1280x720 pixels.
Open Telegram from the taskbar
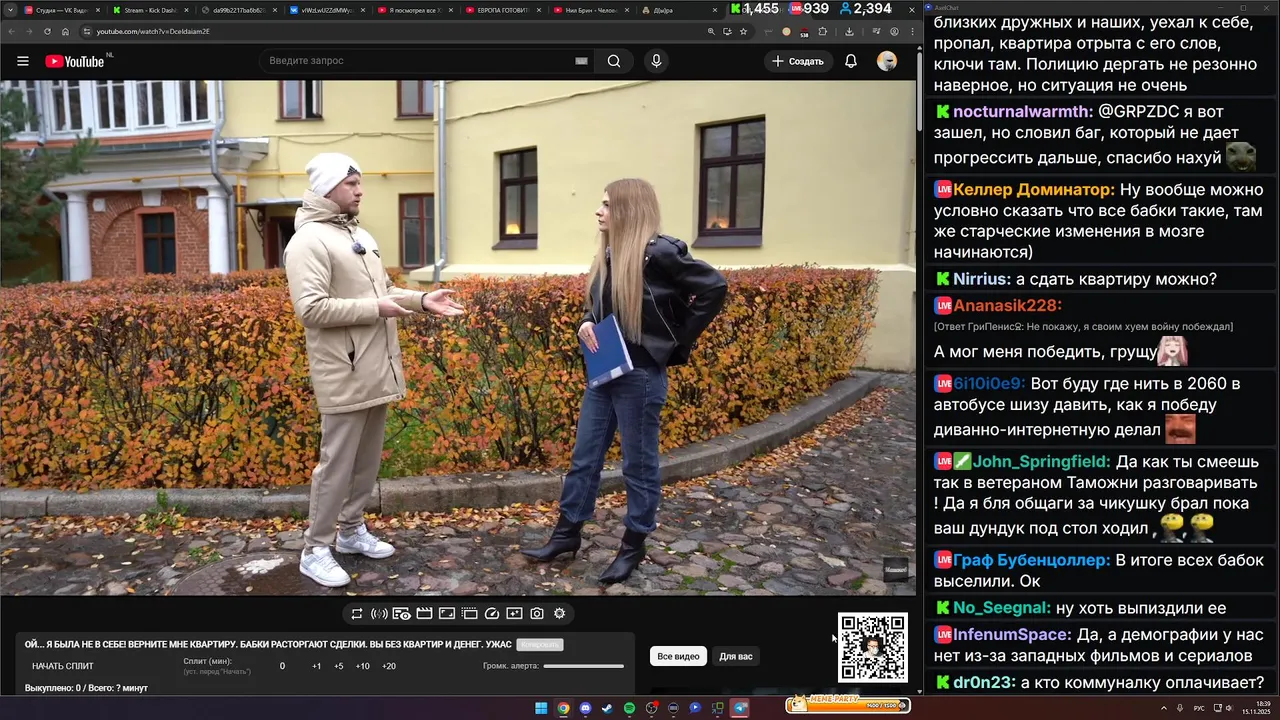tap(739, 708)
